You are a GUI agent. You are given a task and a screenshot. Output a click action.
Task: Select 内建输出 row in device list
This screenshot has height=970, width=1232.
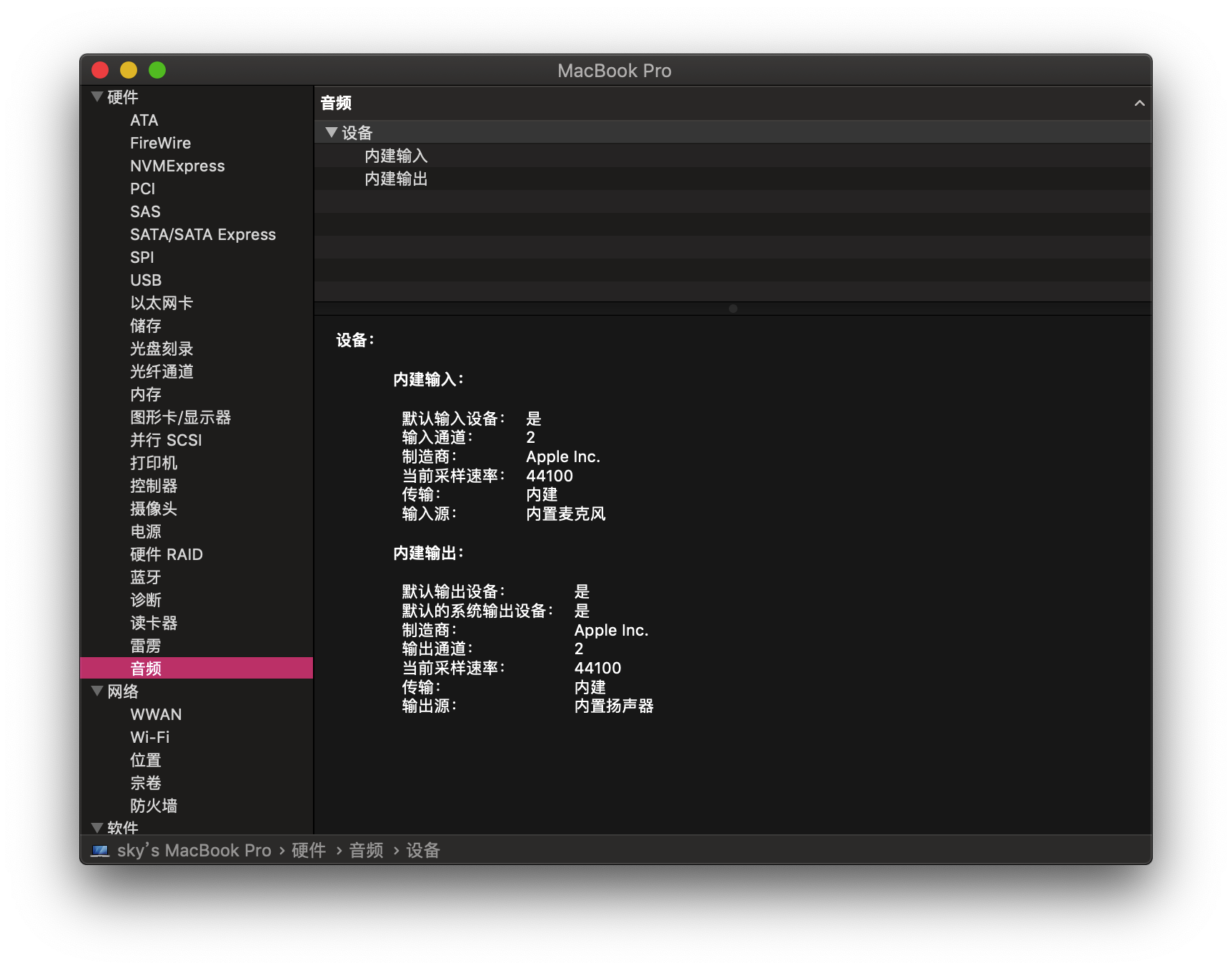[733, 179]
